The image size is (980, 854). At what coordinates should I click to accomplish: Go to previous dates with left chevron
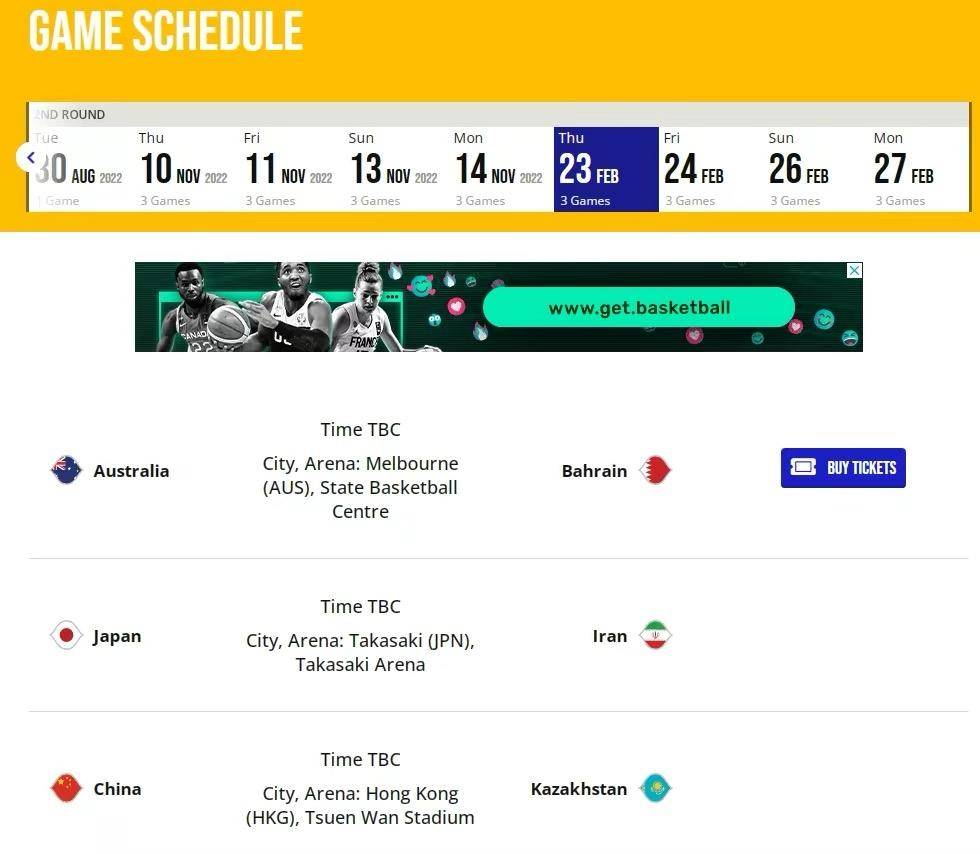(x=30, y=158)
